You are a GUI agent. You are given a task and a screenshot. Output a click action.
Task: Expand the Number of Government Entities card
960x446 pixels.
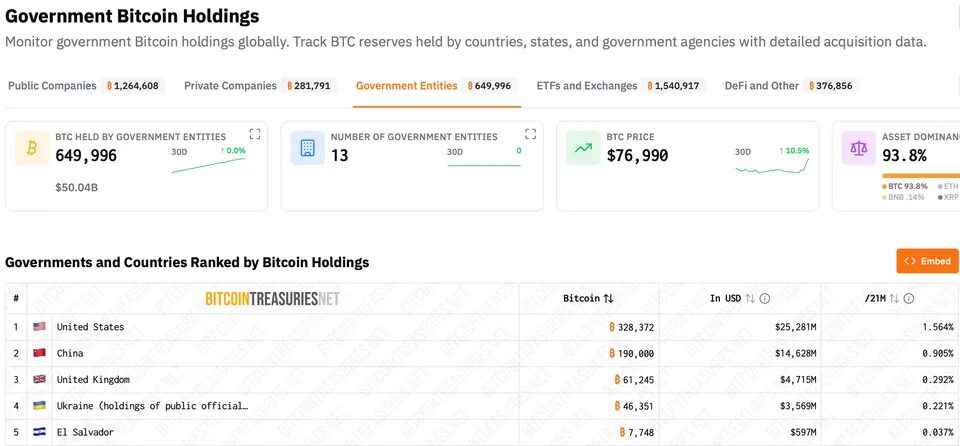click(530, 134)
